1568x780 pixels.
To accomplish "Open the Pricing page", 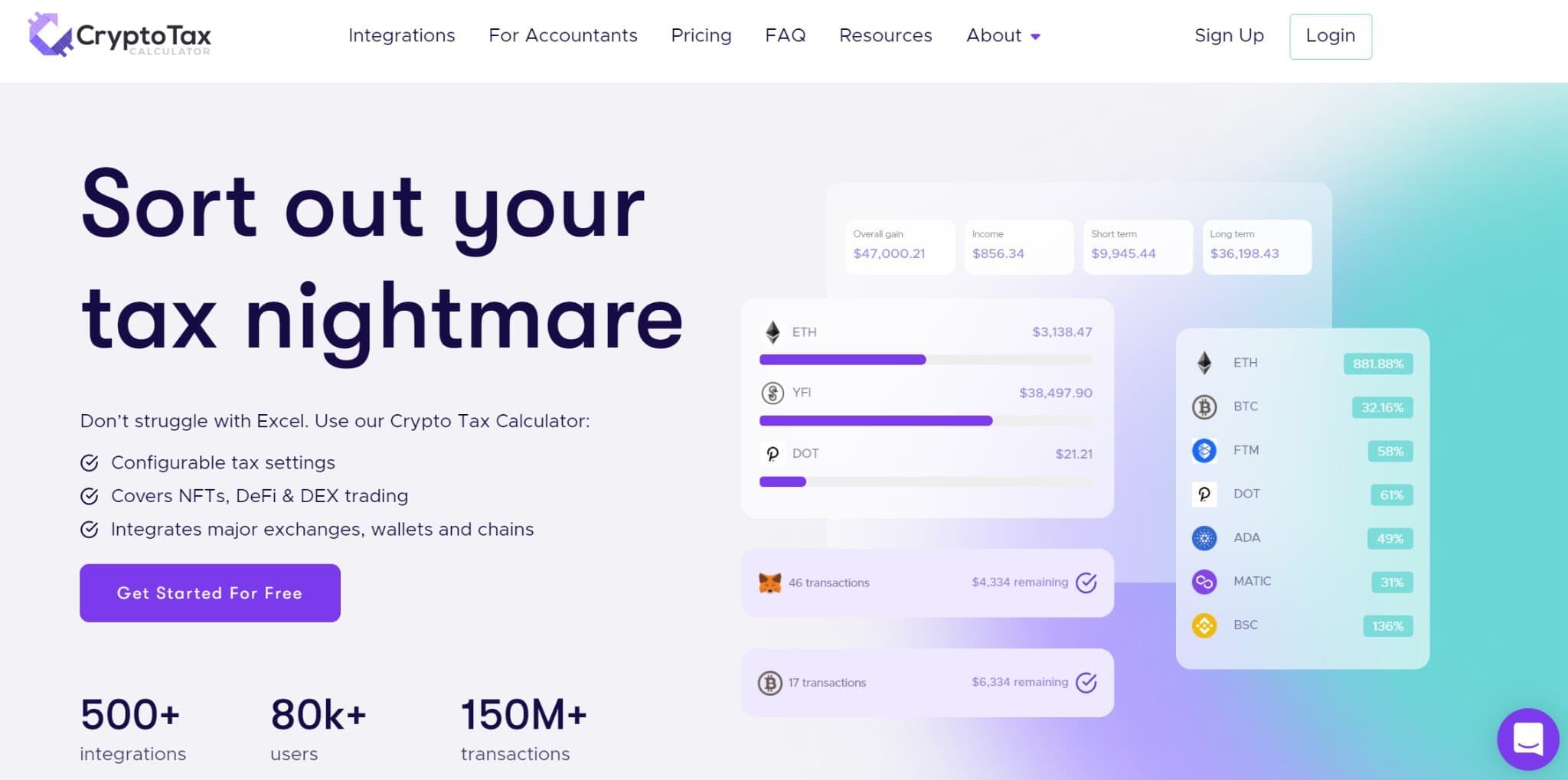I will [x=701, y=35].
